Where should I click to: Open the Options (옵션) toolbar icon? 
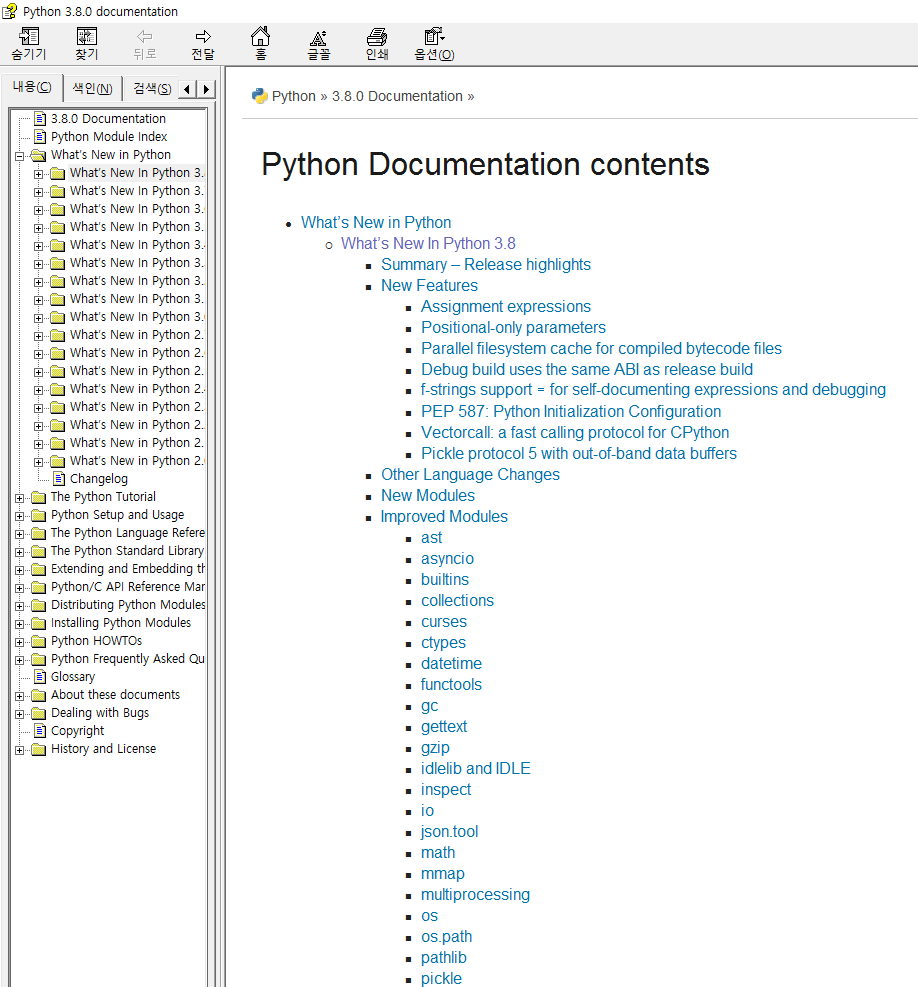(x=434, y=37)
